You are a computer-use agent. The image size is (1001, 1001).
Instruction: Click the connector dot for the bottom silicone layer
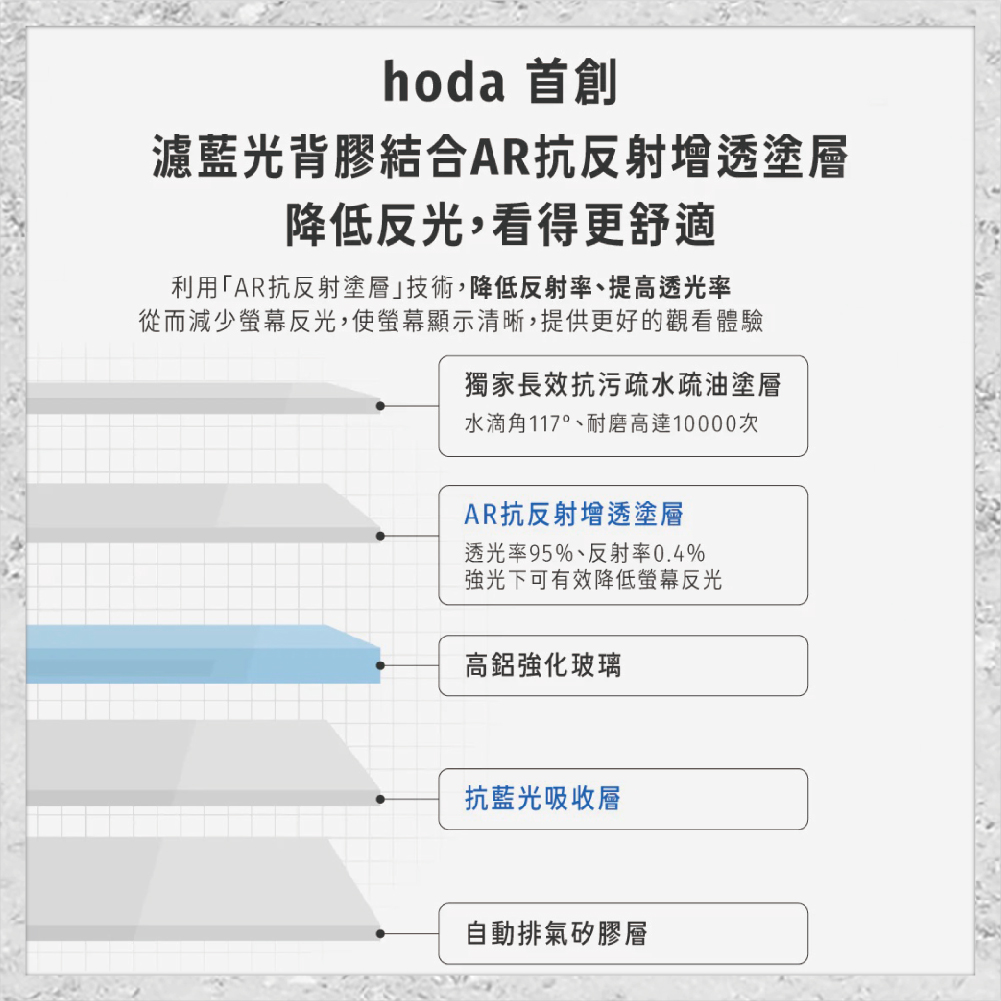pos(380,934)
